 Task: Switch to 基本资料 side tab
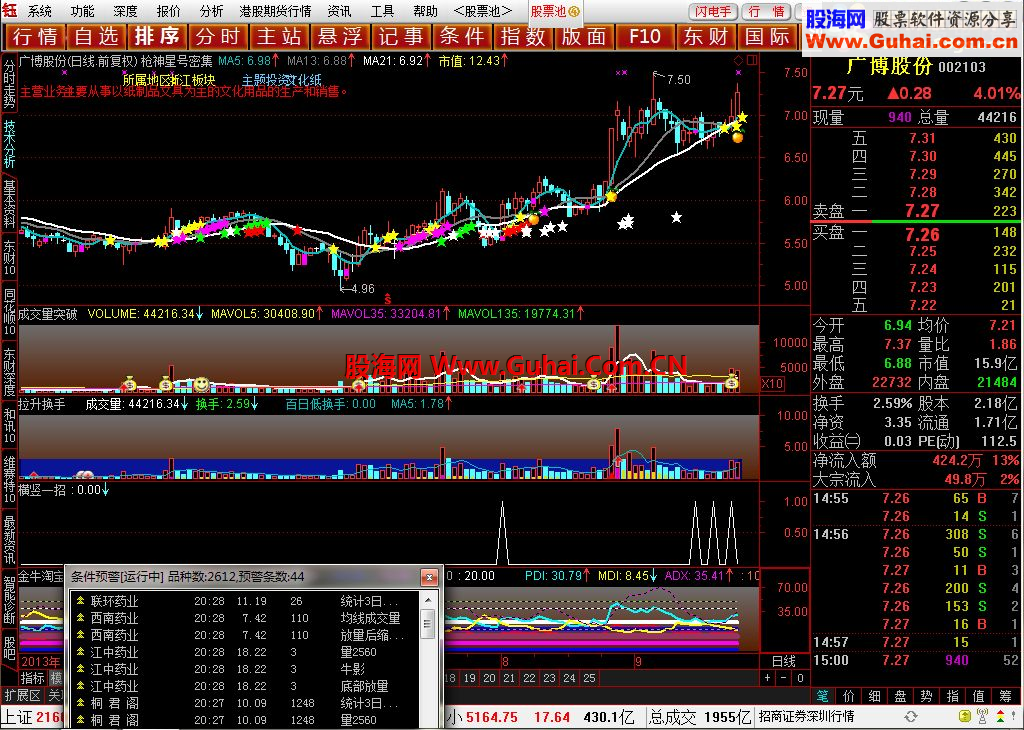click(x=9, y=204)
